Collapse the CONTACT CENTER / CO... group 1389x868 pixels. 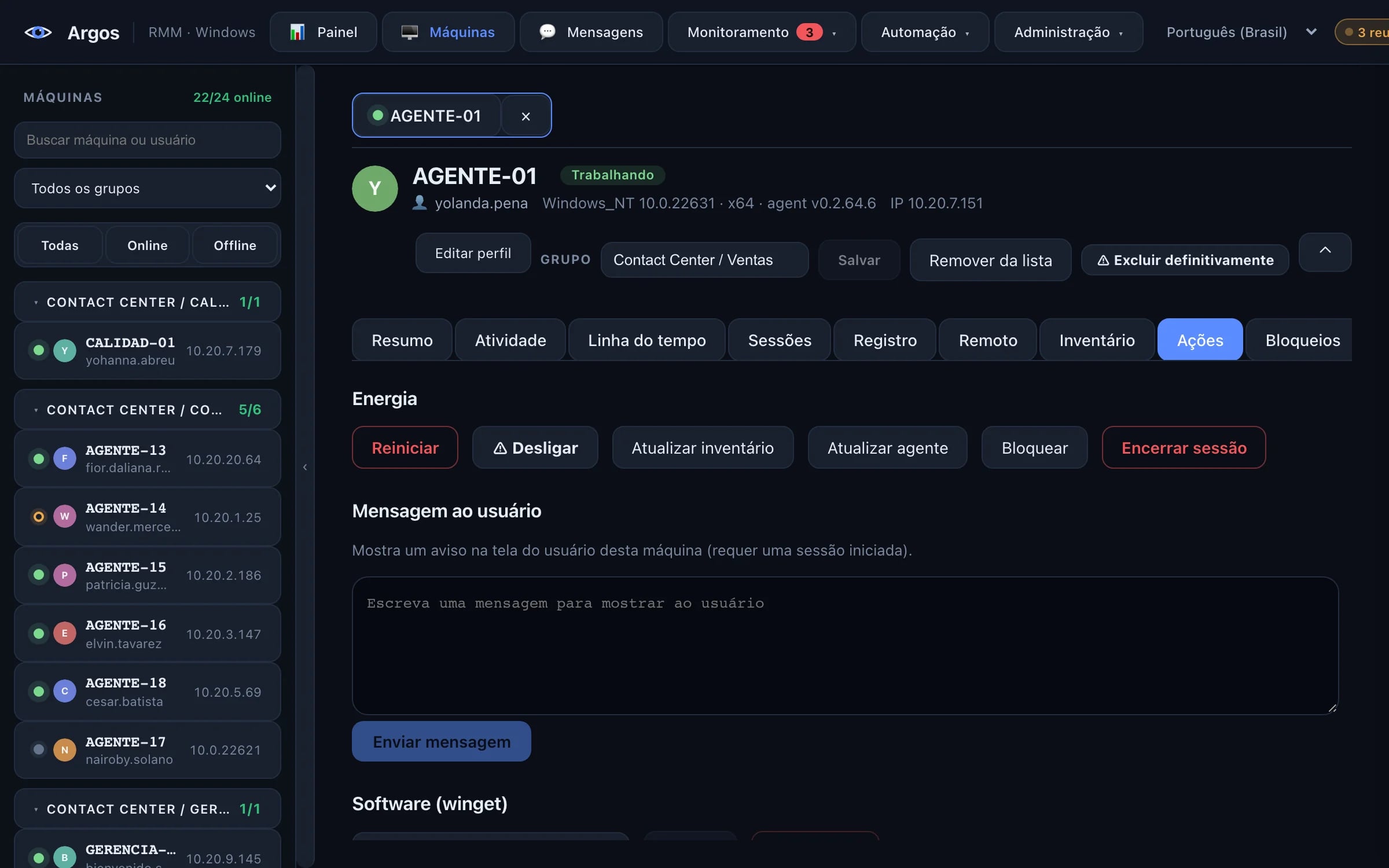tap(148, 410)
